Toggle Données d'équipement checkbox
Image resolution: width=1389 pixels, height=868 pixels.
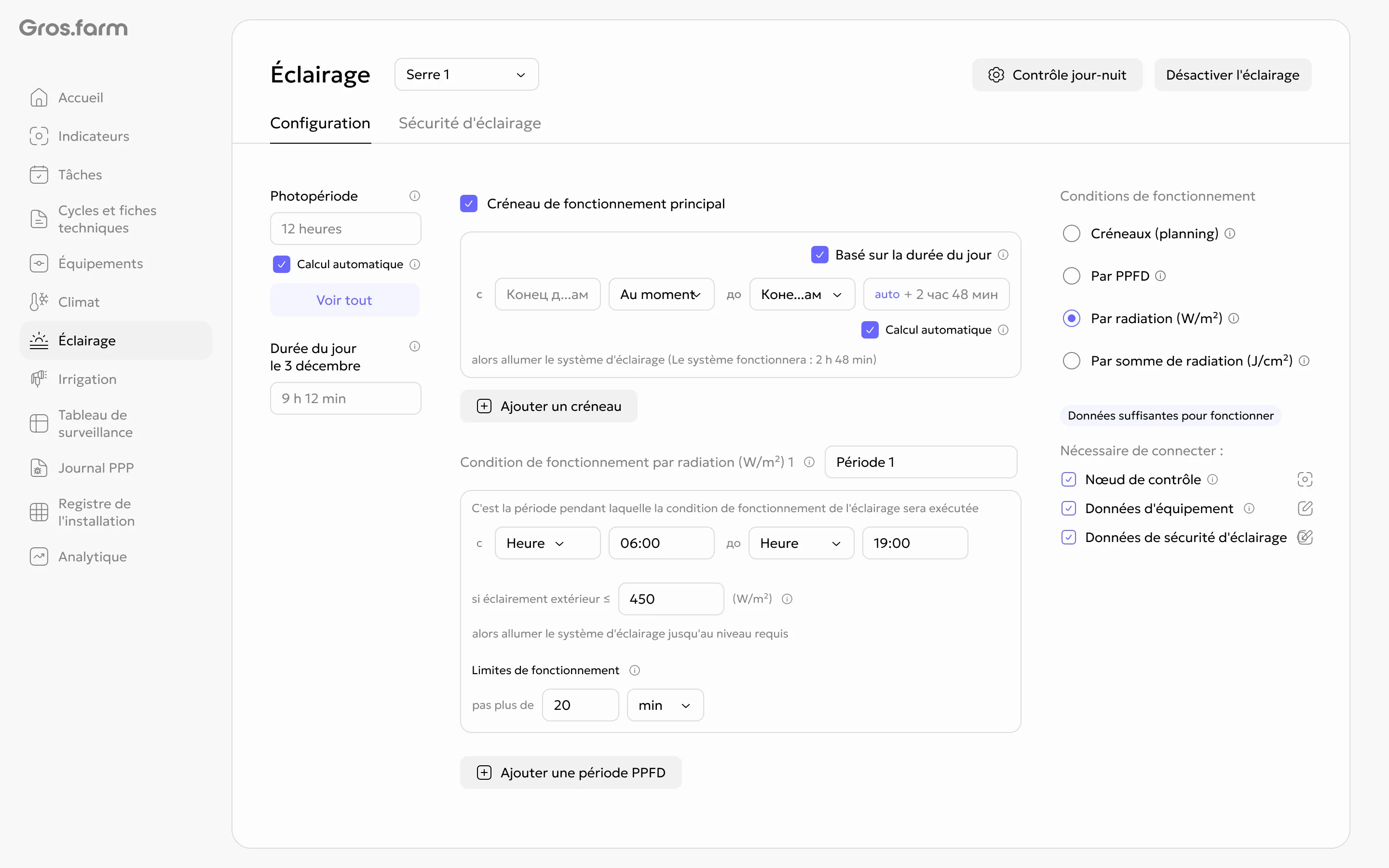pyautogui.click(x=1068, y=509)
